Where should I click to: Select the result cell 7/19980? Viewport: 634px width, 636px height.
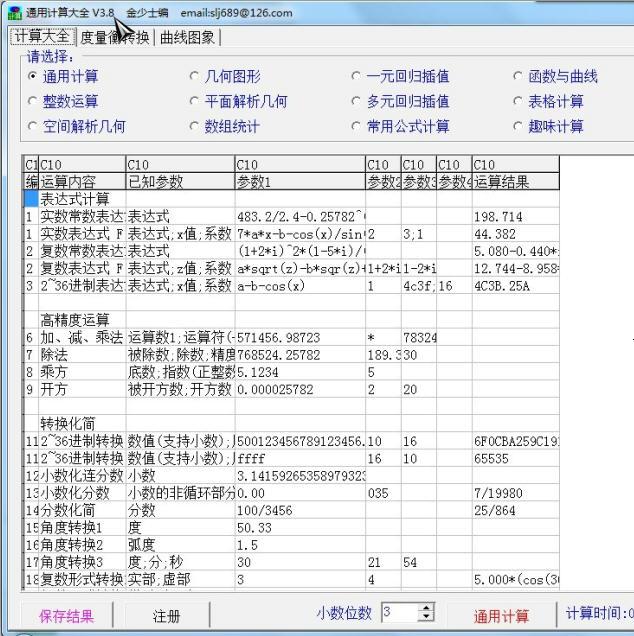[x=516, y=493]
